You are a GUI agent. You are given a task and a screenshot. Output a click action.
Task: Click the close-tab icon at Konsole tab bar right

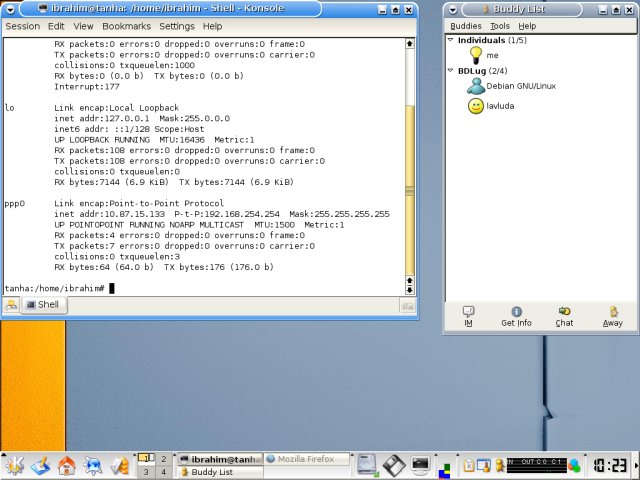[x=408, y=306]
